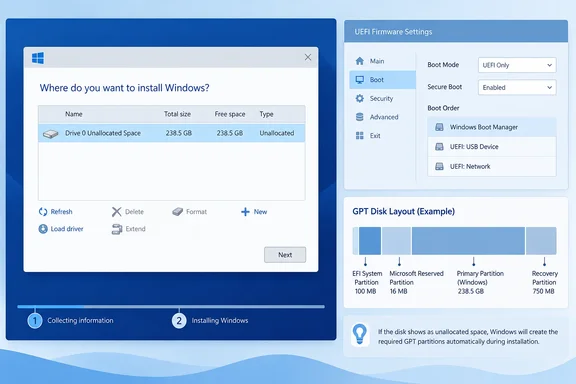
Task: Click the lightbulb tip icon
Action: 360,334
